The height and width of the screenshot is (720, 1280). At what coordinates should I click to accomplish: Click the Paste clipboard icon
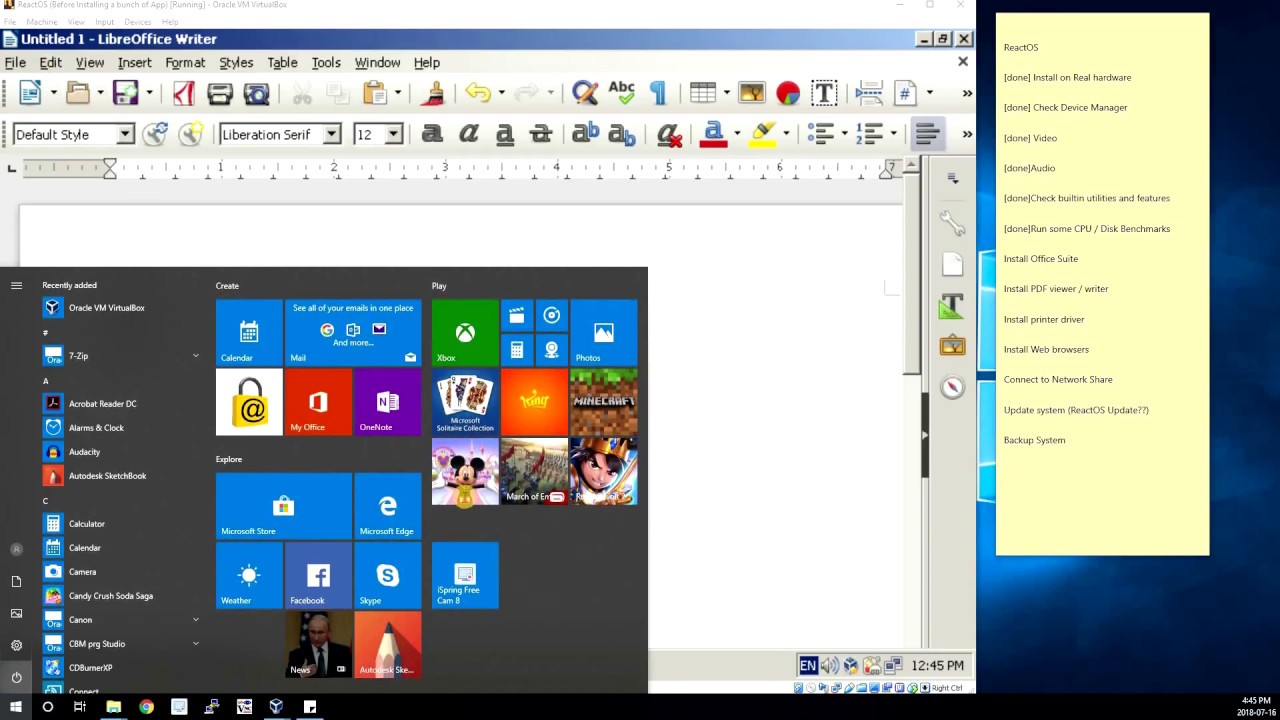tap(375, 93)
